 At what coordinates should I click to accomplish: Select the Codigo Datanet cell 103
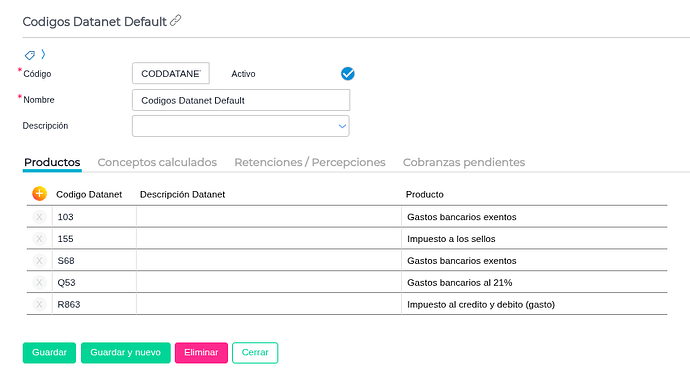pyautogui.click(x=94, y=217)
